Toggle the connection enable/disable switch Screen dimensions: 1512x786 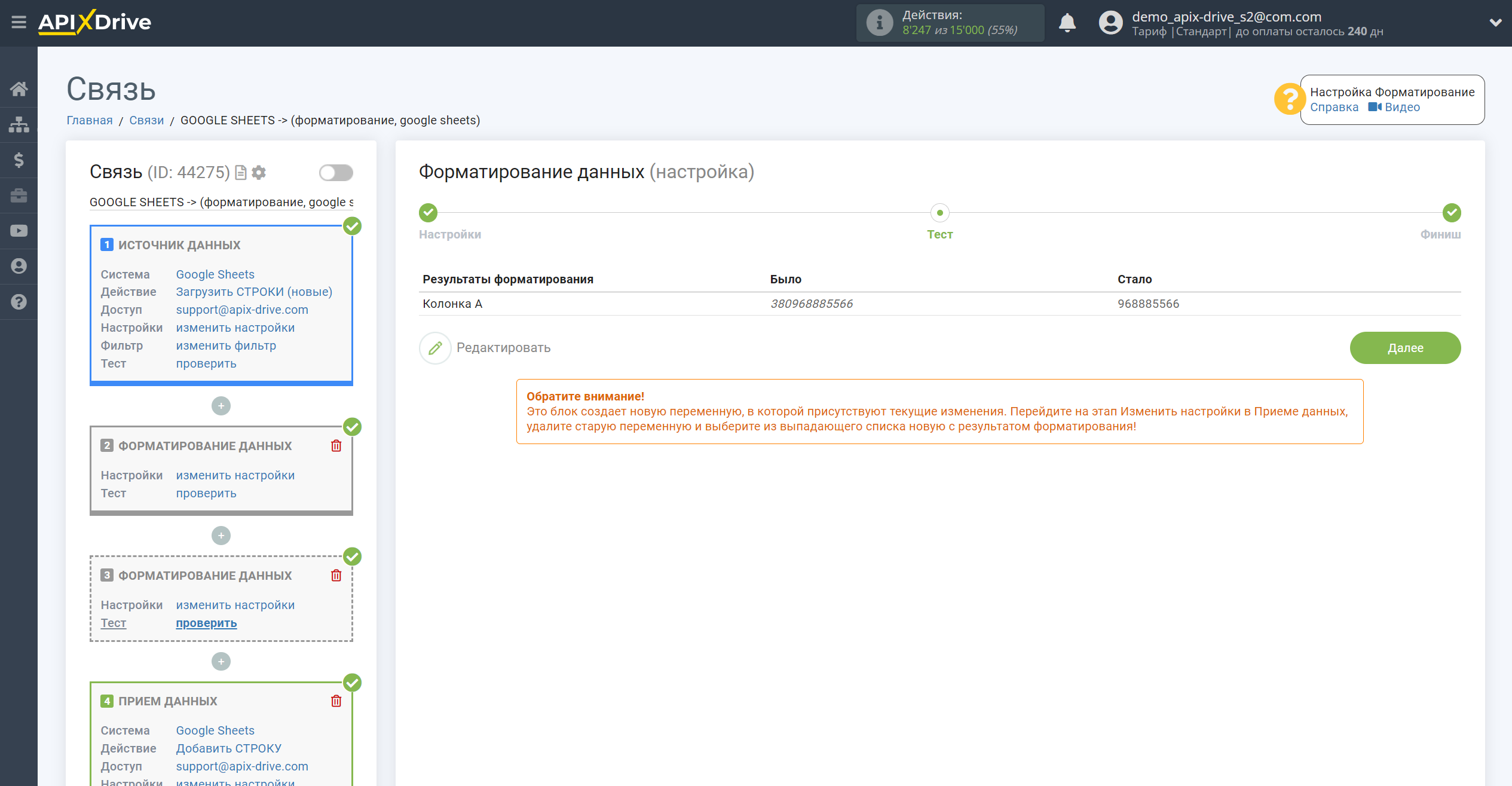[x=335, y=171]
